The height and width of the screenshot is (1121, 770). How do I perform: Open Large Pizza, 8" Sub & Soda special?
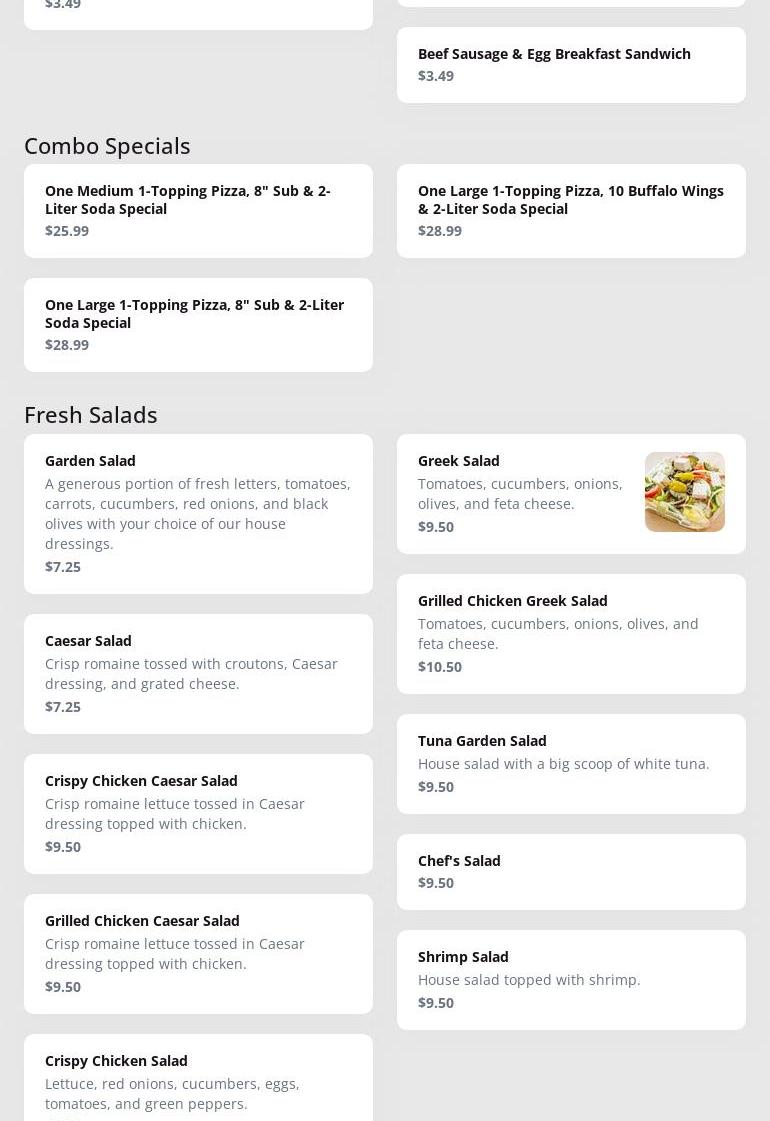coord(198,324)
